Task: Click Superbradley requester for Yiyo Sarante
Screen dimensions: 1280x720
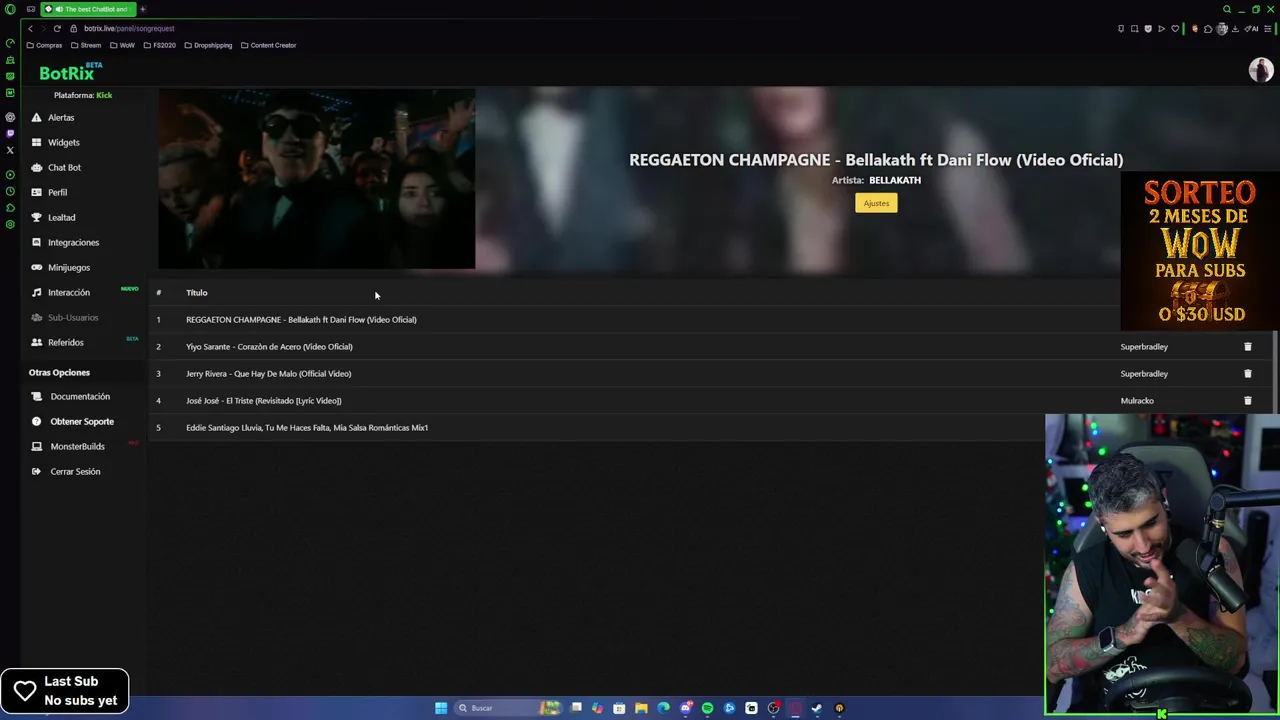Action: pos(1144,347)
